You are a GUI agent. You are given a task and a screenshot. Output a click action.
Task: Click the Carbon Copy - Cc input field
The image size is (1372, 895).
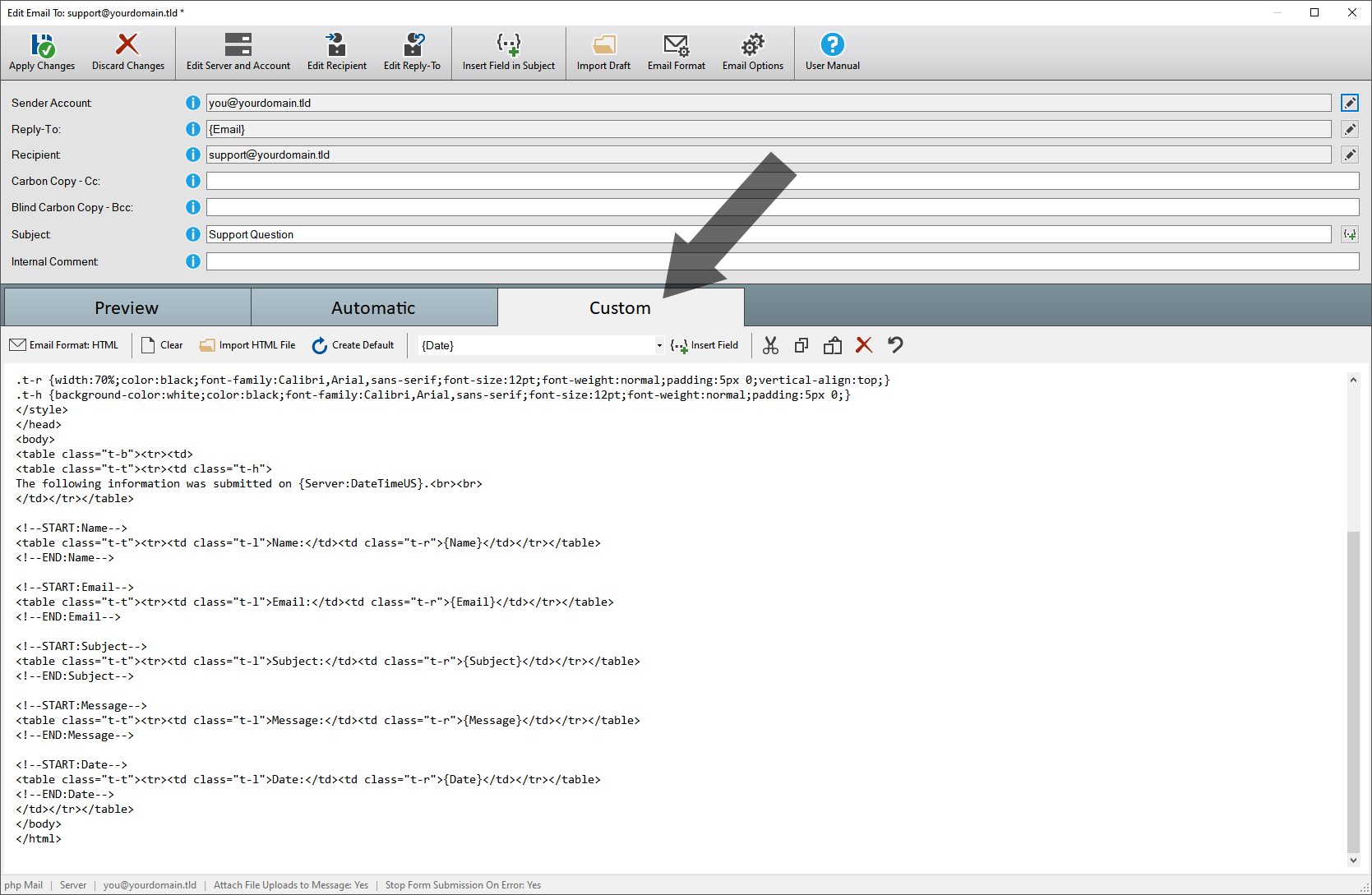pos(783,181)
